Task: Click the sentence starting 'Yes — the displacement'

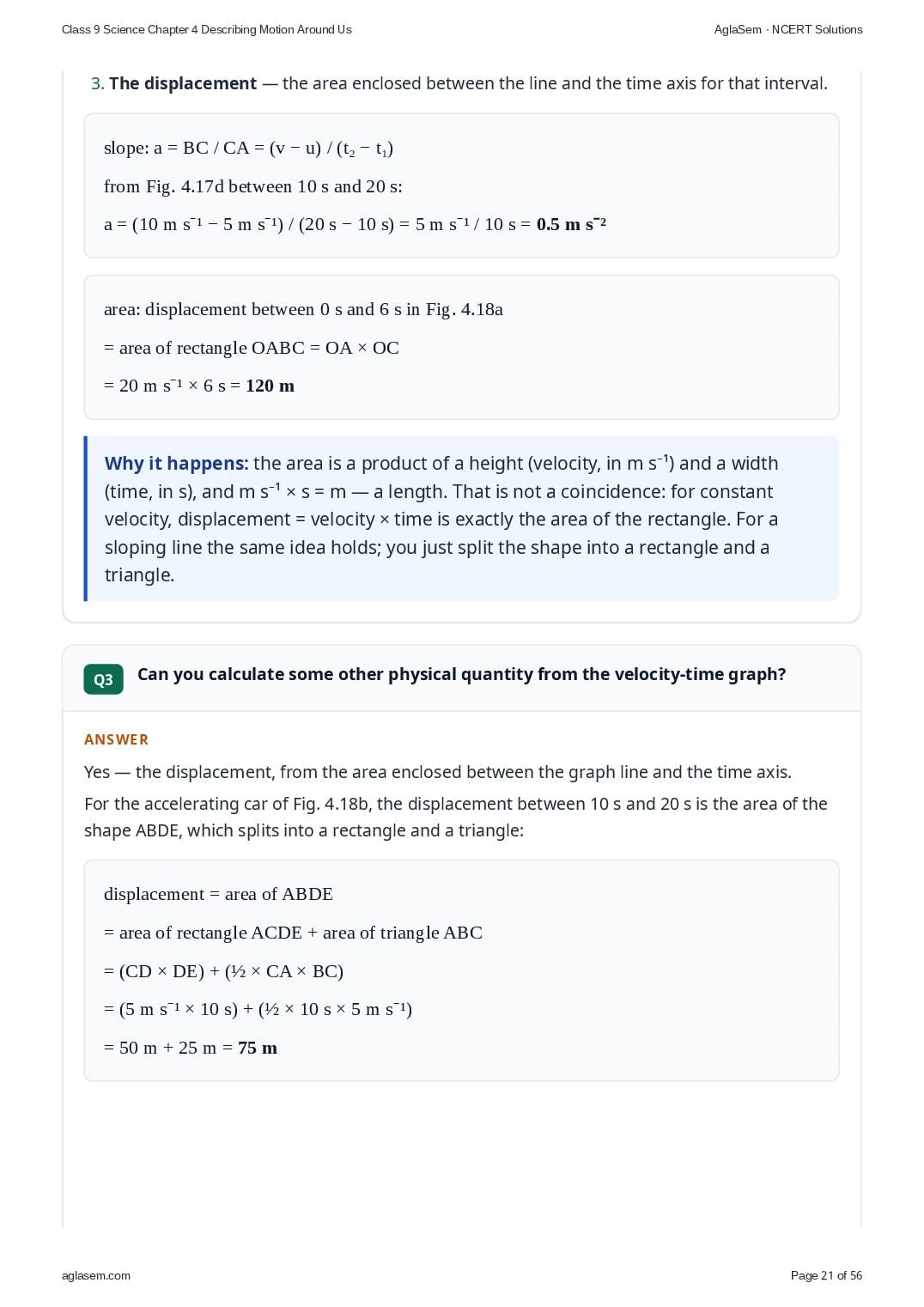Action: [x=438, y=772]
